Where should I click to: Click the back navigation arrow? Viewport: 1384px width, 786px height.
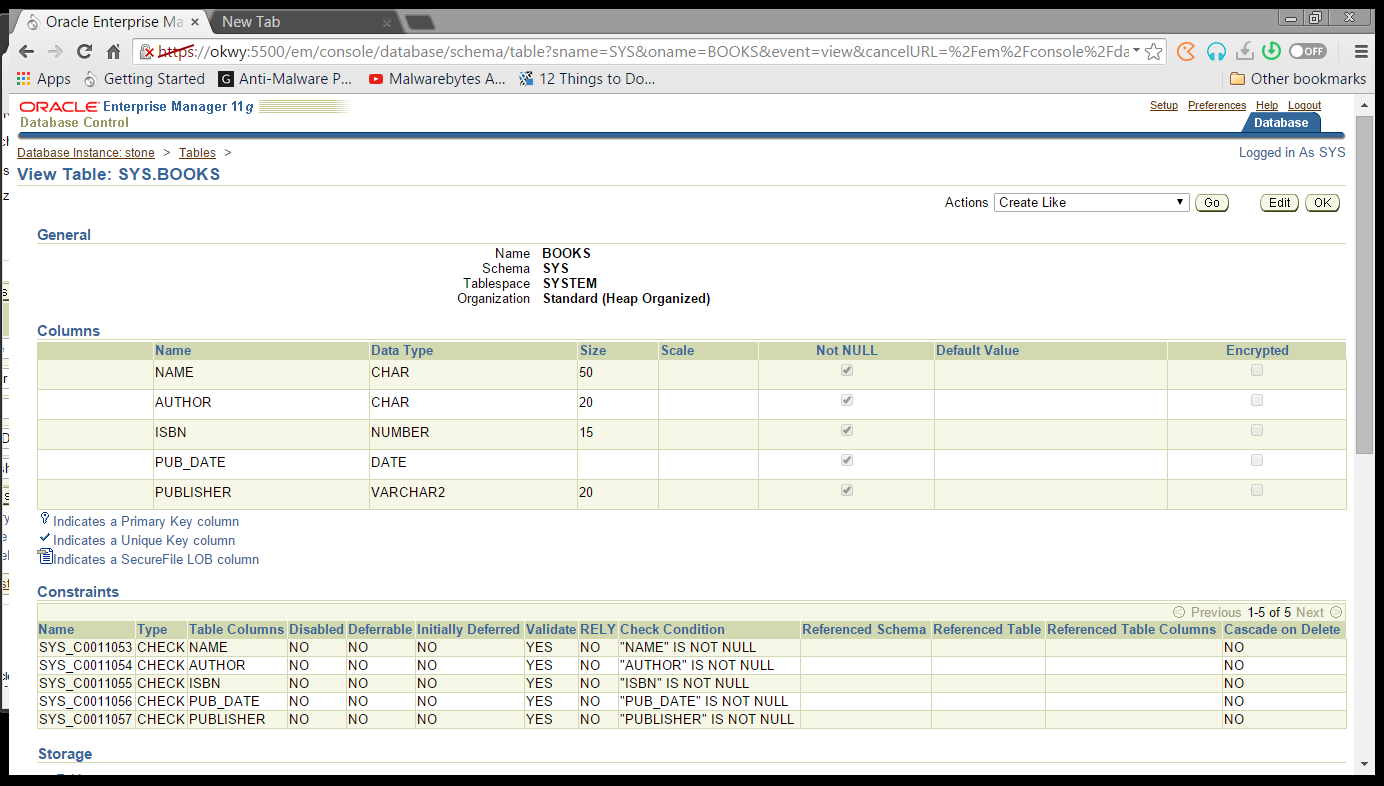point(26,50)
